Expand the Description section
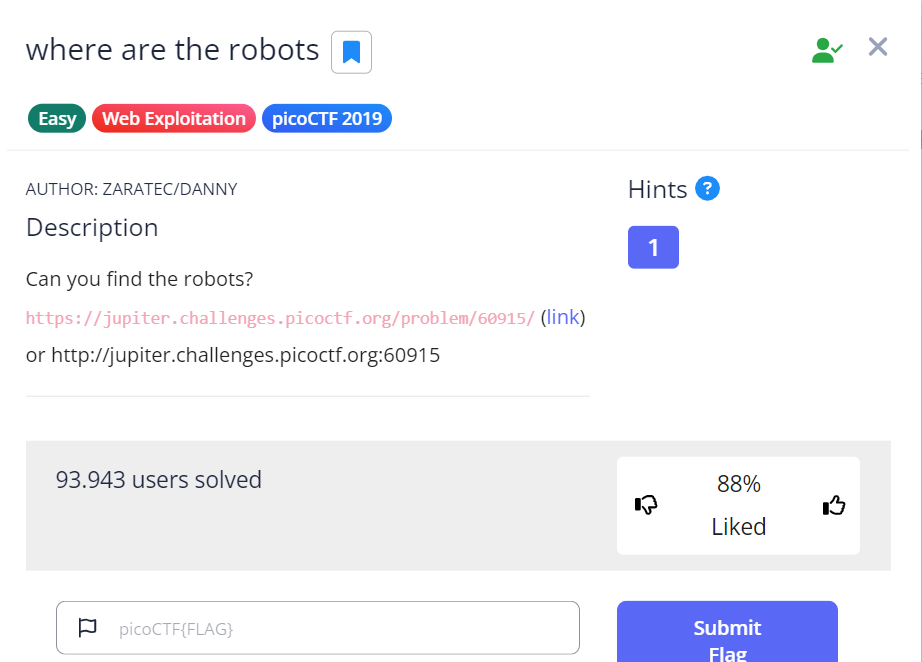The image size is (922, 662). point(92,228)
